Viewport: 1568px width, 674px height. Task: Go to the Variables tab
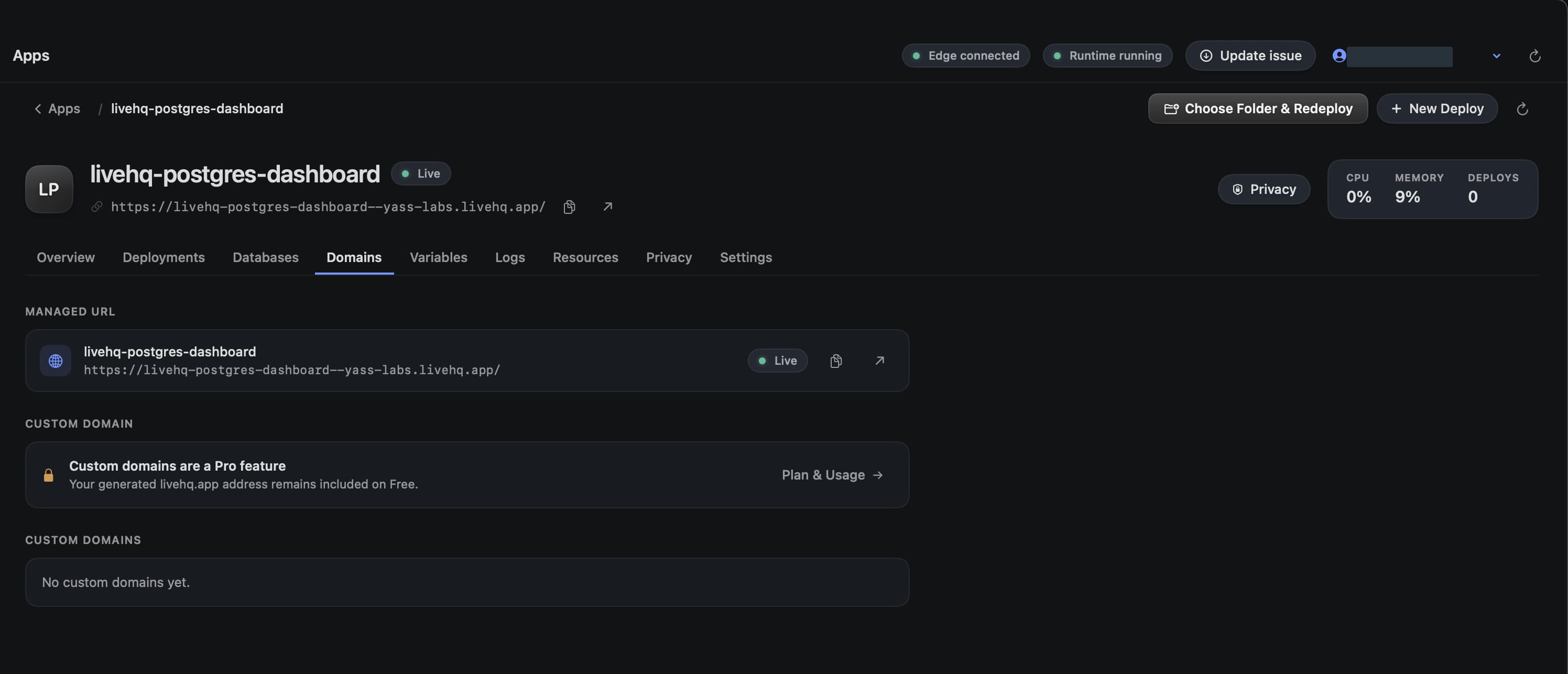pyautogui.click(x=438, y=257)
